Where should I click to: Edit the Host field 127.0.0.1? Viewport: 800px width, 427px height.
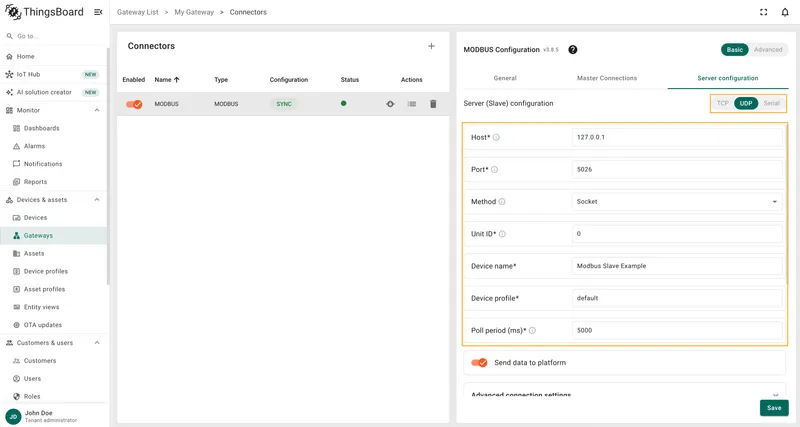coord(677,137)
